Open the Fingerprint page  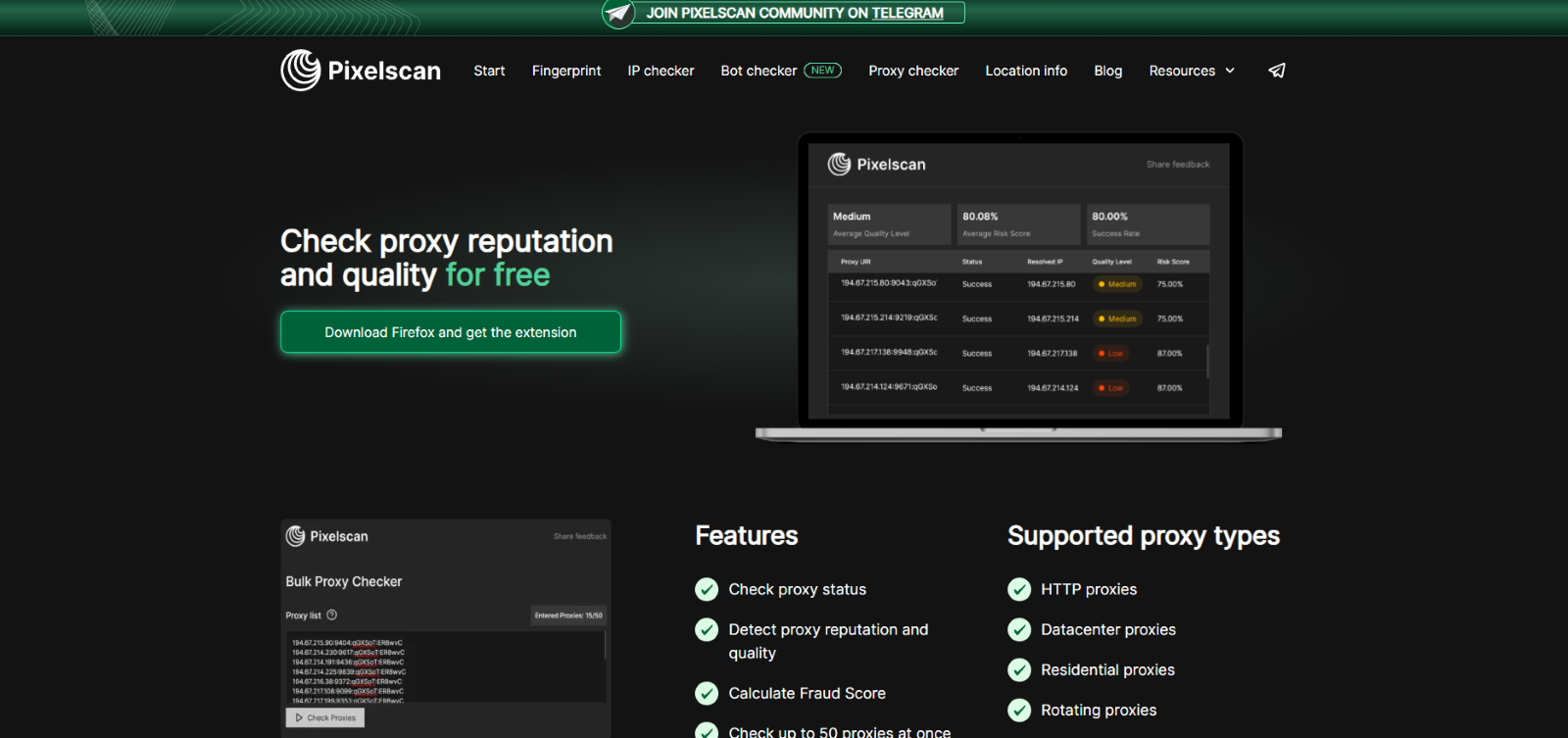[x=566, y=71]
